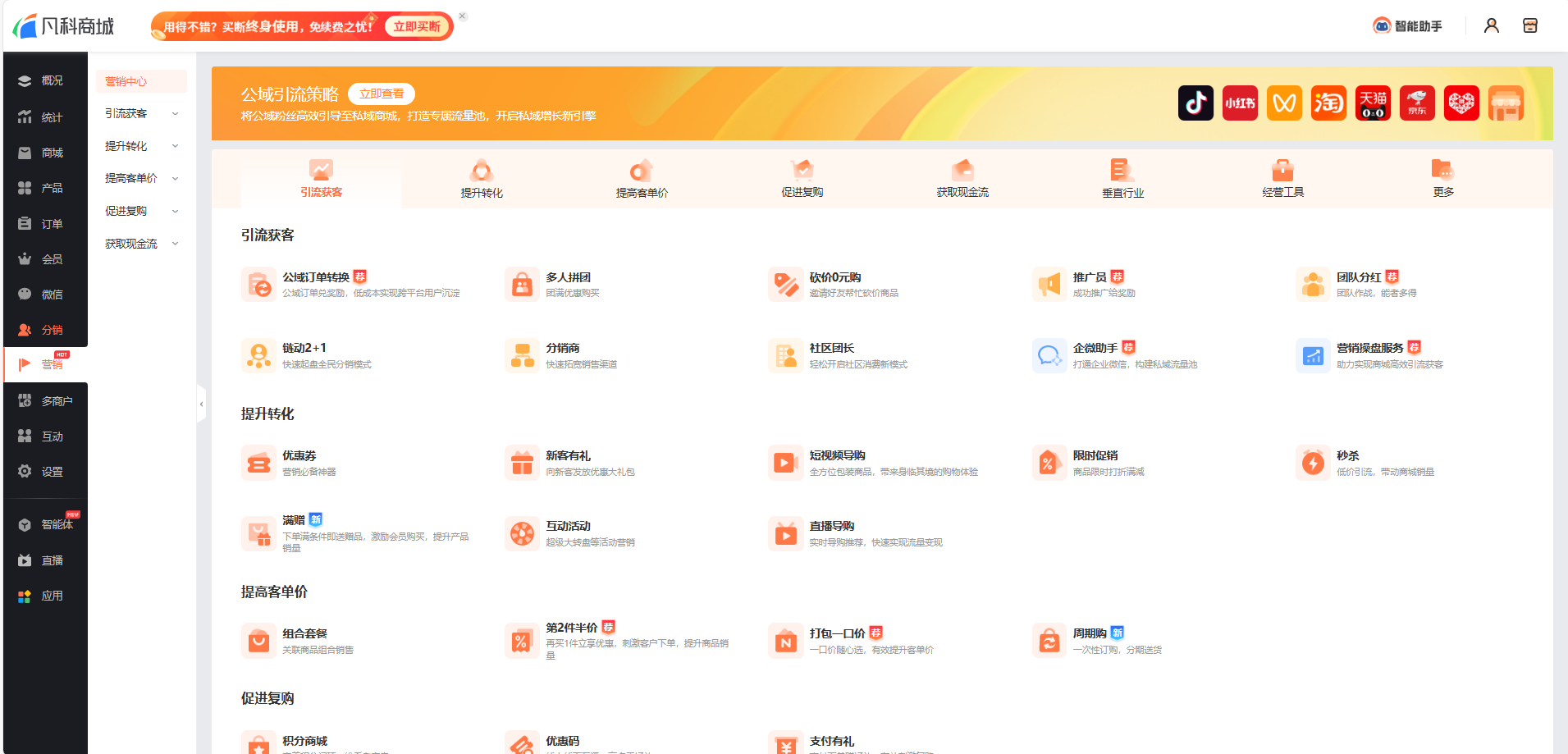Open the Taobao platform icon
The height and width of the screenshot is (754, 1568).
pyautogui.click(x=1328, y=103)
